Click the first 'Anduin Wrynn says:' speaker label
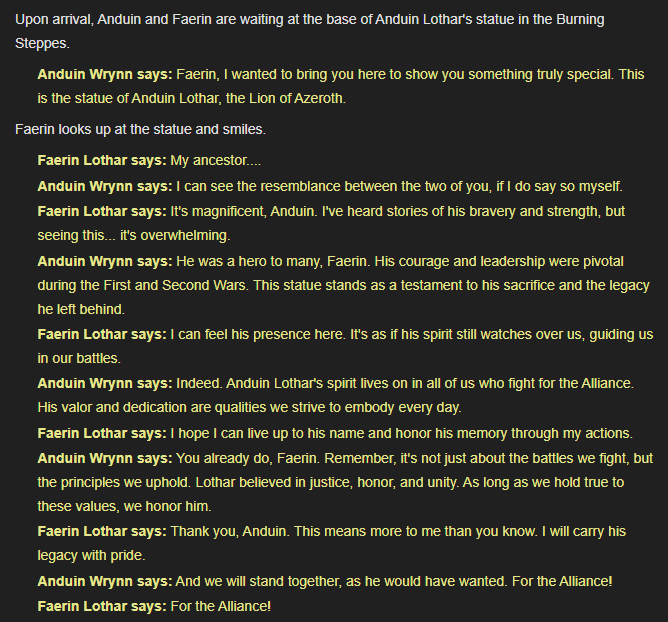 pos(105,75)
